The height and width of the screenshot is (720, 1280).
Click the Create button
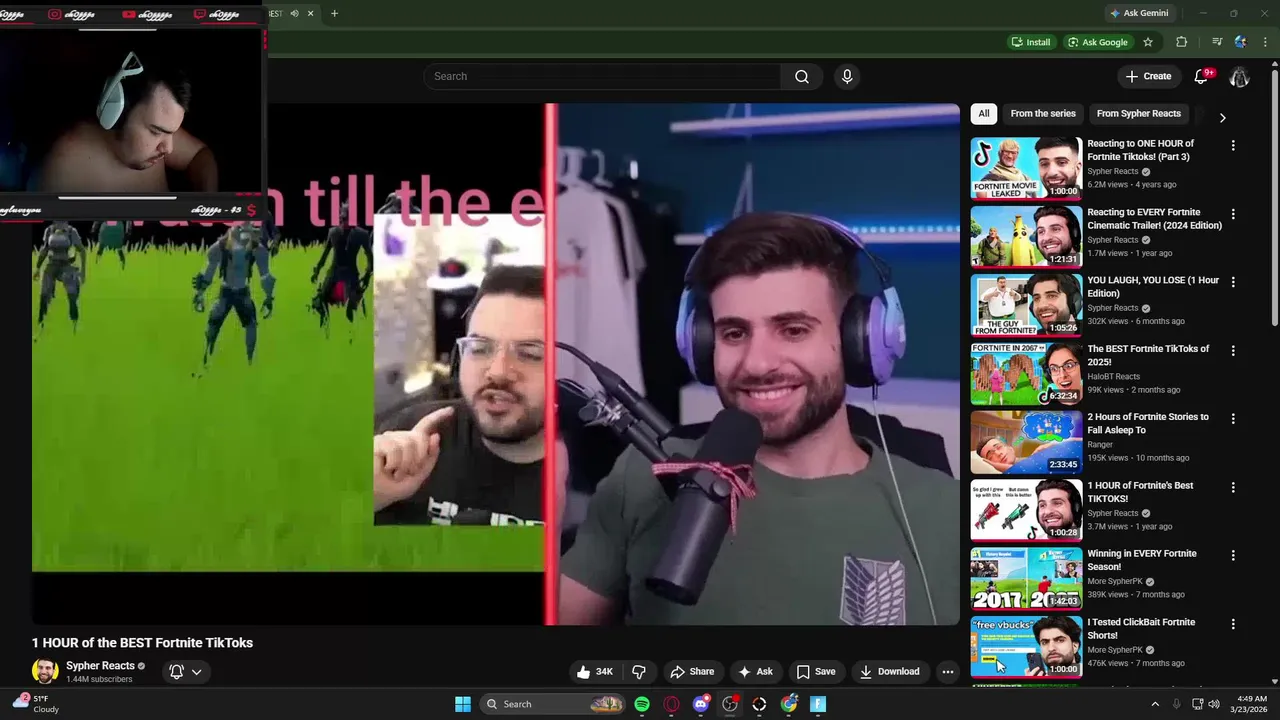1148,76
